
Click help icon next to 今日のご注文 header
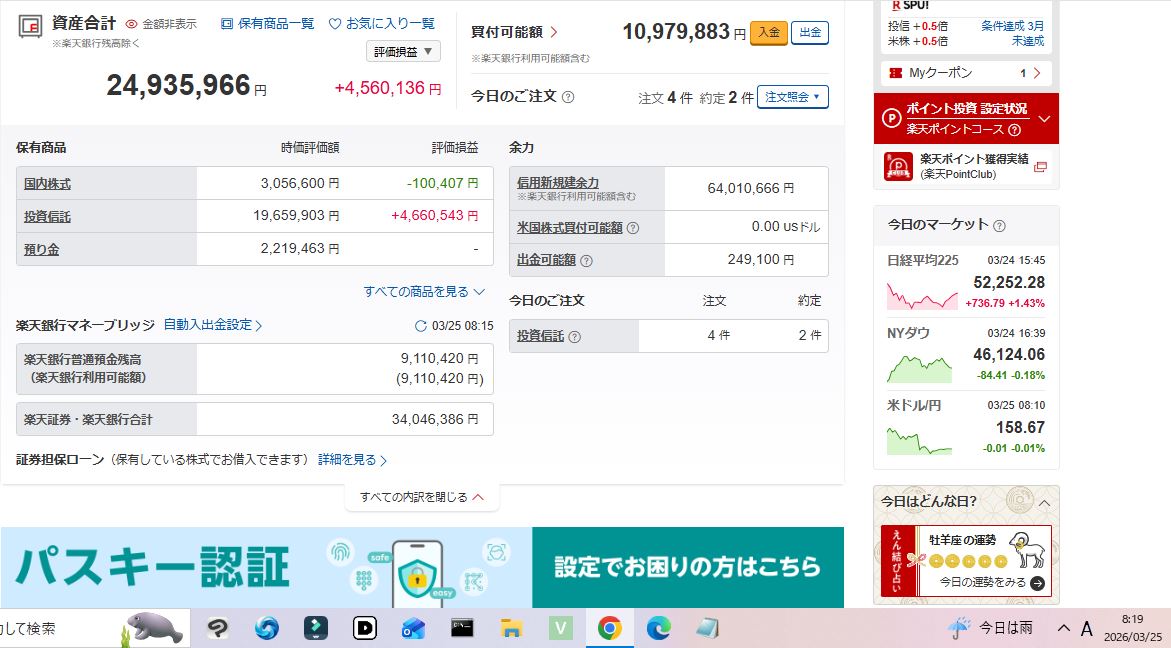click(568, 97)
